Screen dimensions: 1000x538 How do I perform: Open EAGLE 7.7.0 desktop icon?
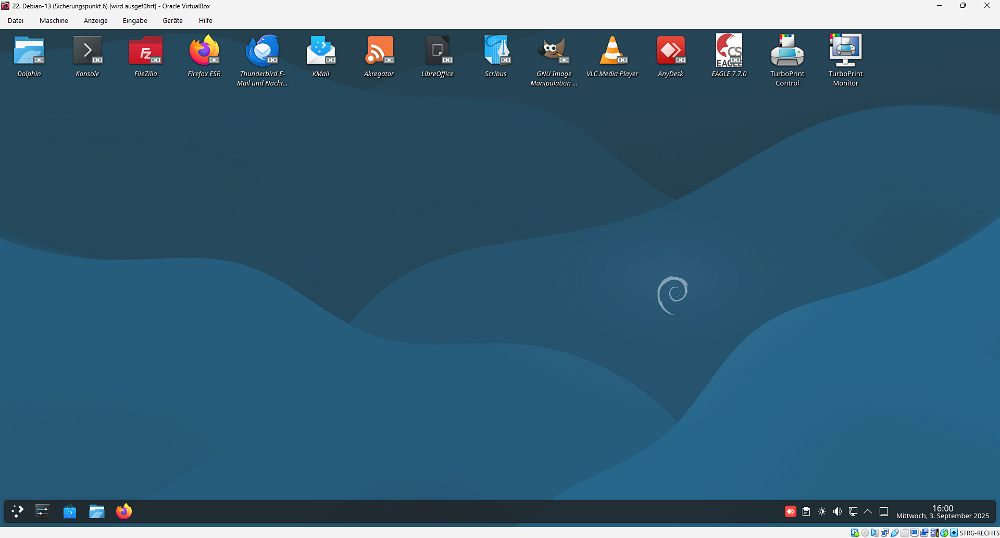[x=729, y=51]
